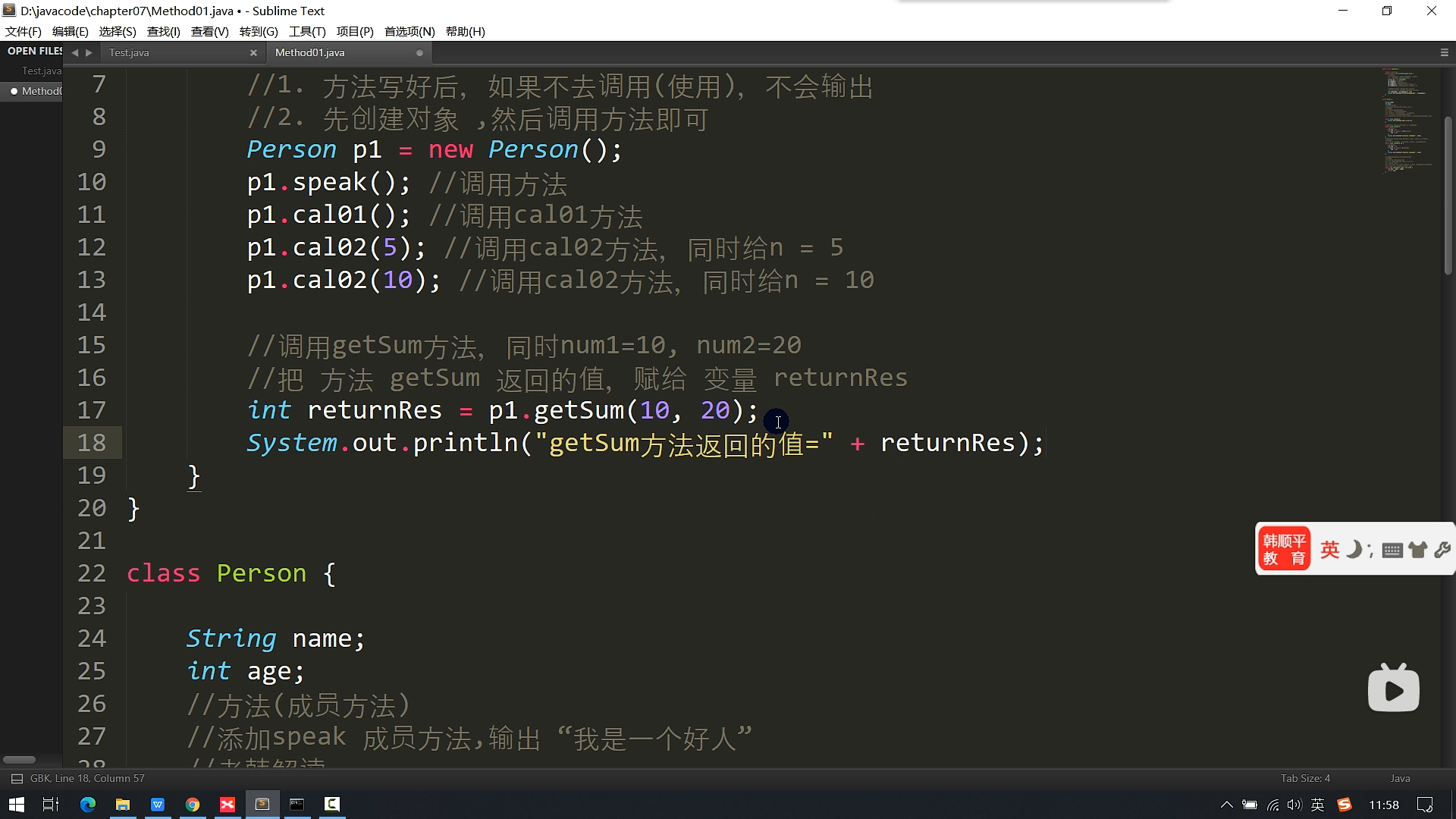Image resolution: width=1456 pixels, height=819 pixels.
Task: Open the 文件(F) menu
Action: [24, 31]
